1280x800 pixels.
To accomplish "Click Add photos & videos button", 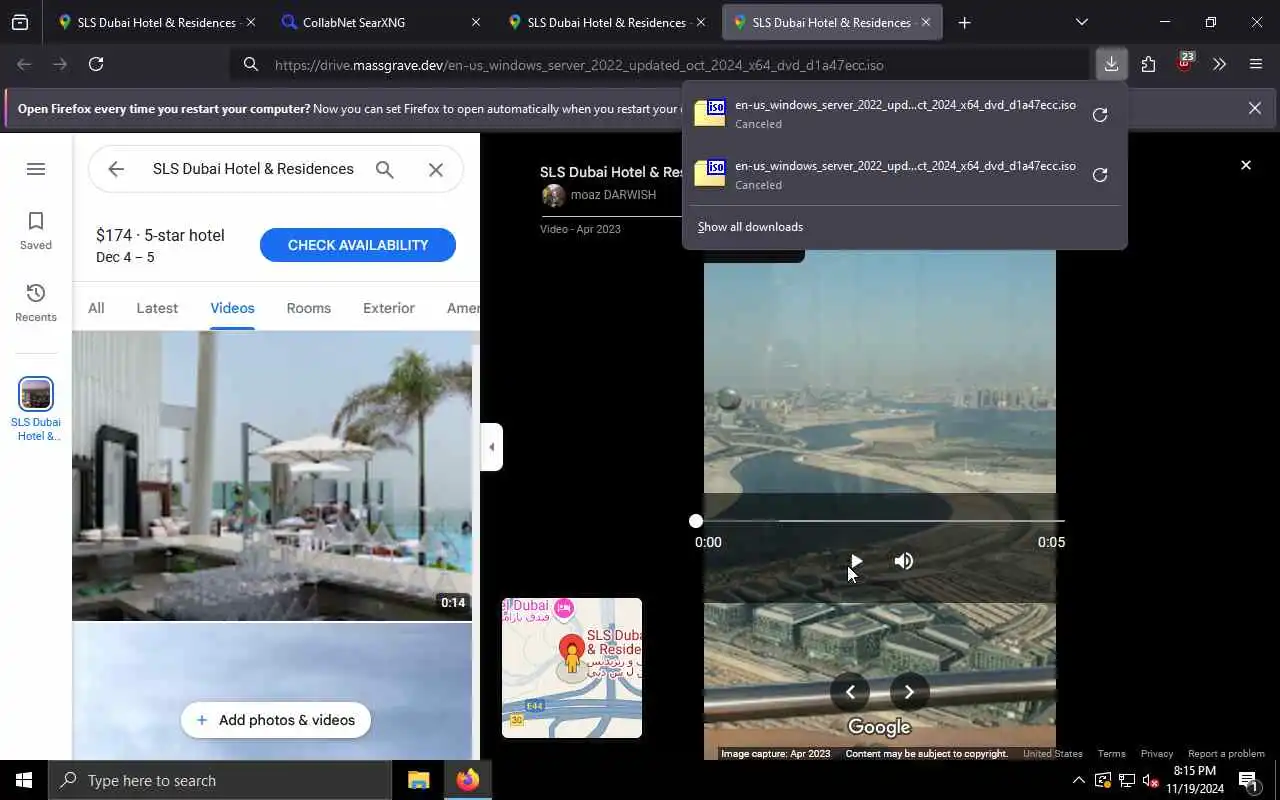I will tap(276, 720).
